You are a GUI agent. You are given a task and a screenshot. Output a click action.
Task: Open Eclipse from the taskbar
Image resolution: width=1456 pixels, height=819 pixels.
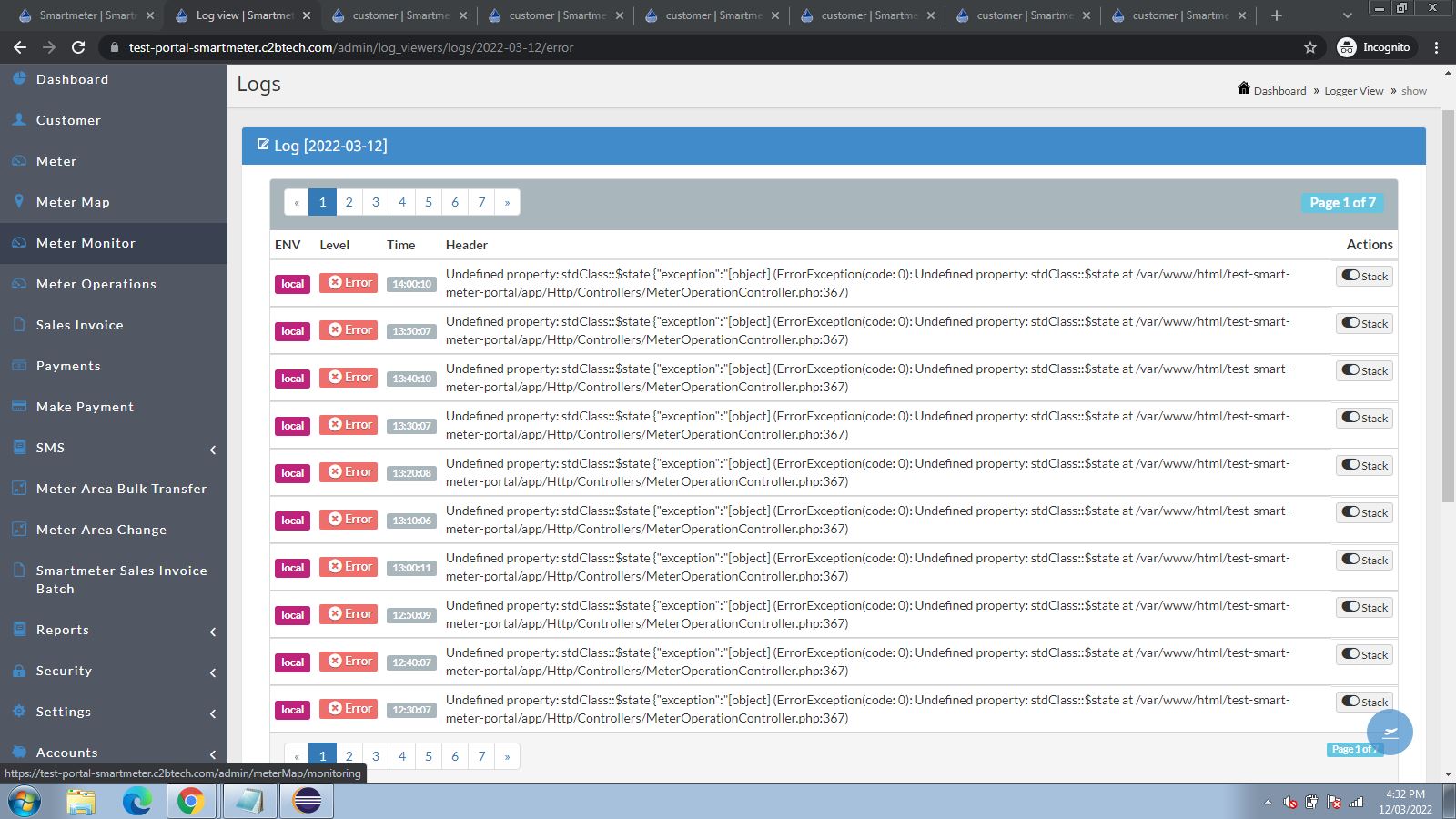pyautogui.click(x=307, y=802)
